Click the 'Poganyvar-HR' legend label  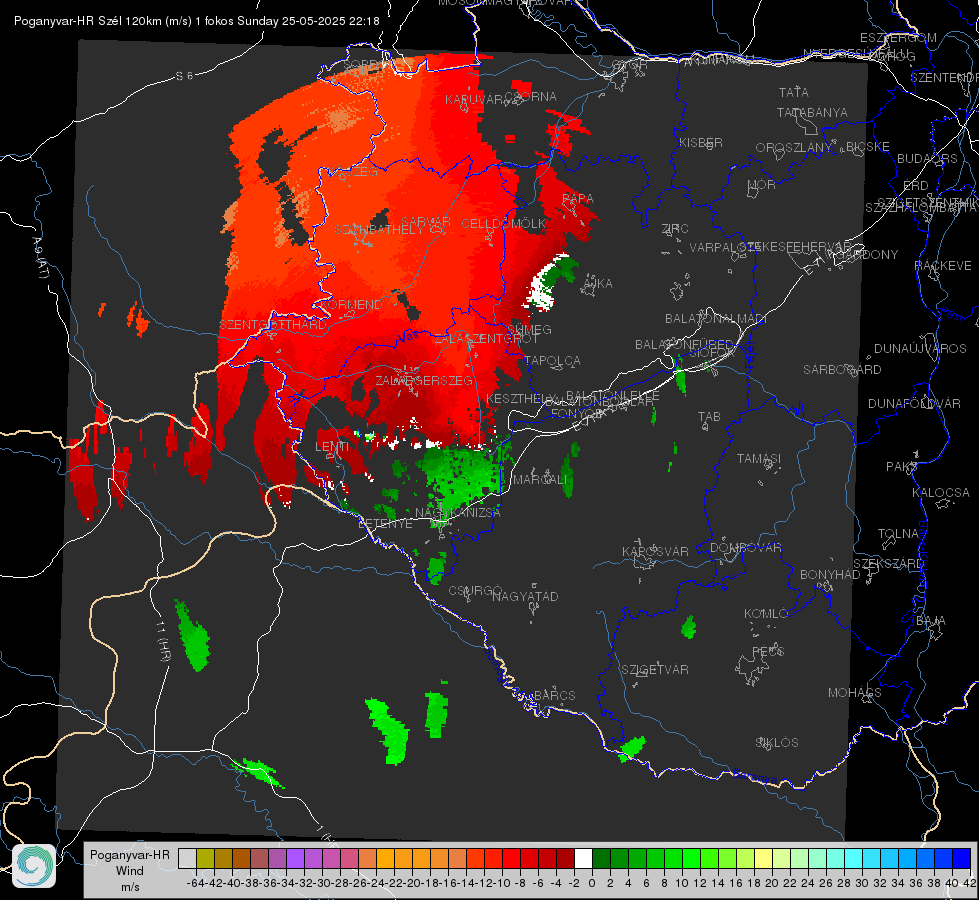point(130,855)
